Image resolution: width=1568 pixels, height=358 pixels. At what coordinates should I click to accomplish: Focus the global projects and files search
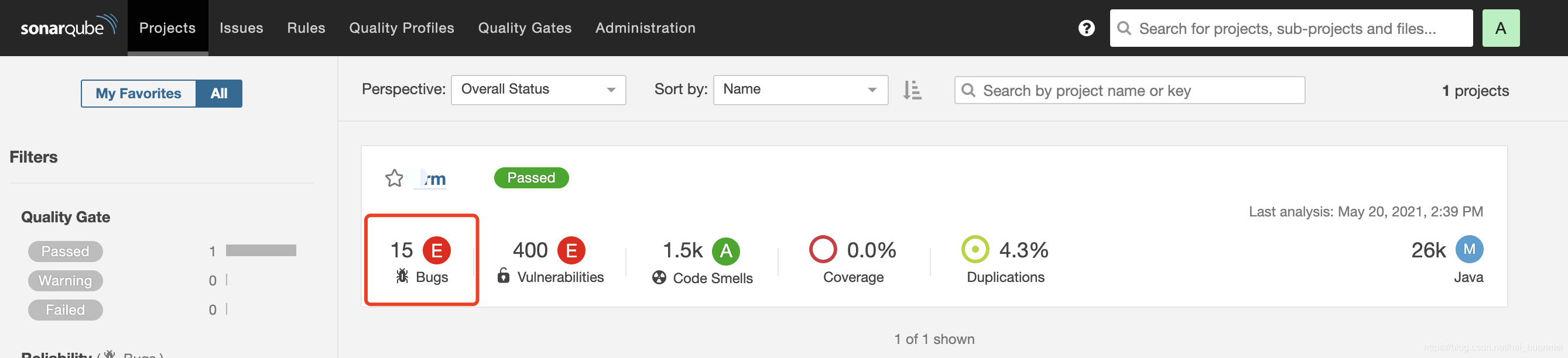[1291, 28]
